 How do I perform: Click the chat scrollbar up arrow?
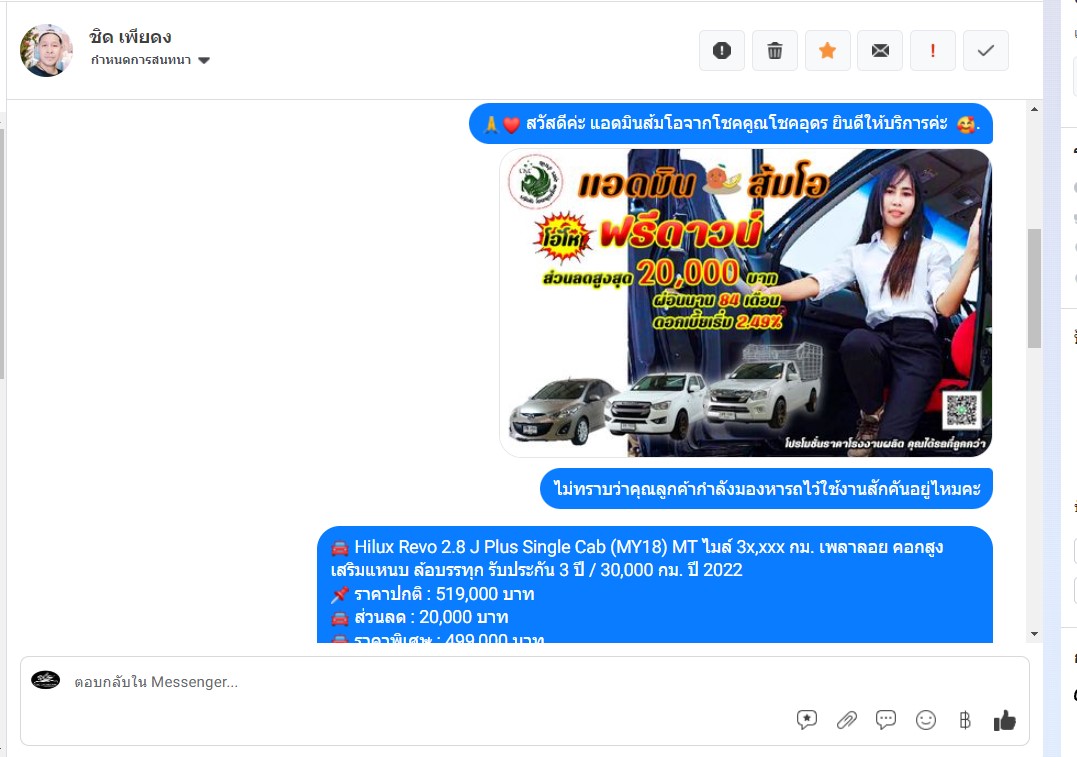pos(1034,109)
